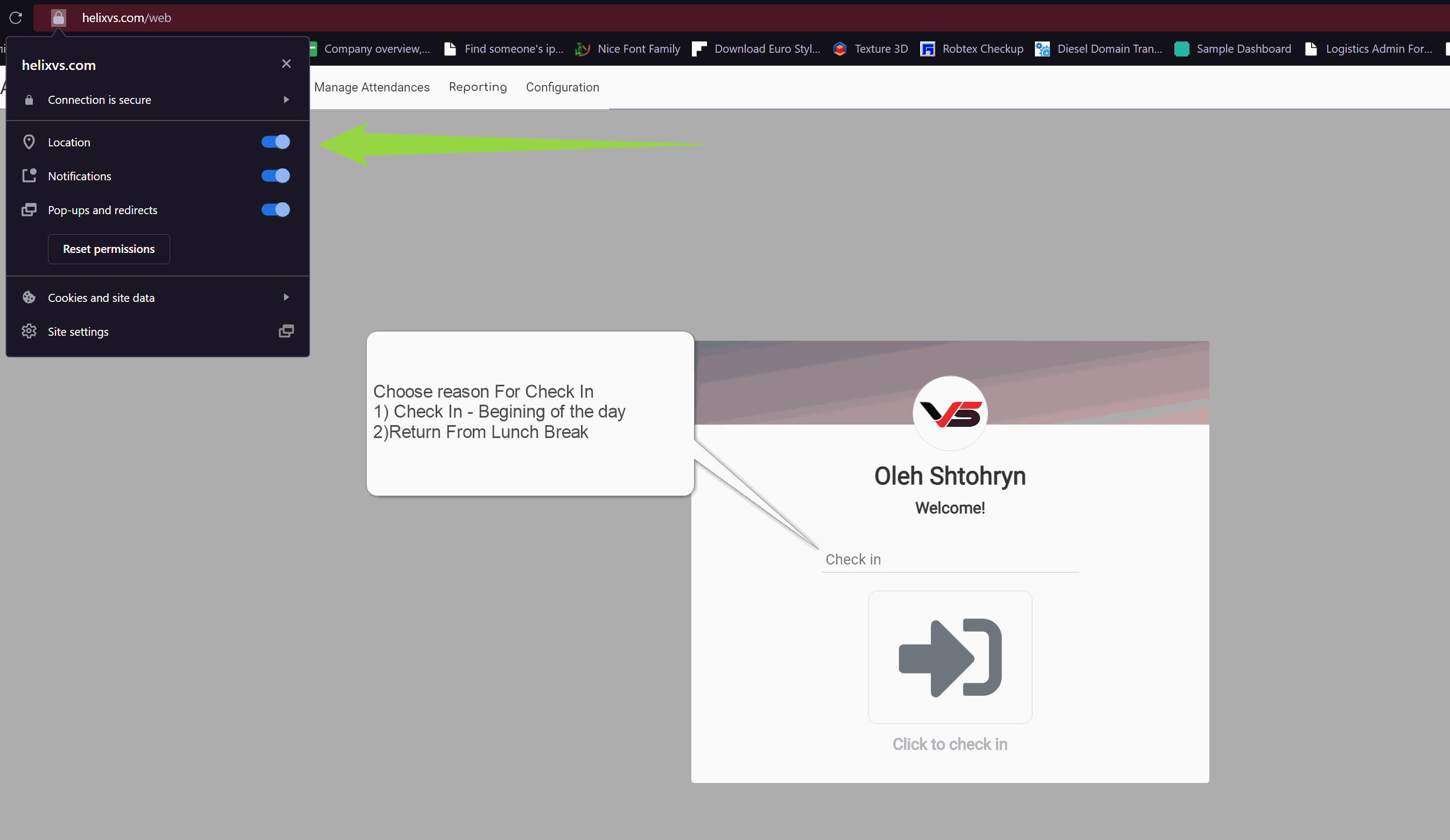
Task: Switch to the Reporting tab
Action: [x=478, y=87]
